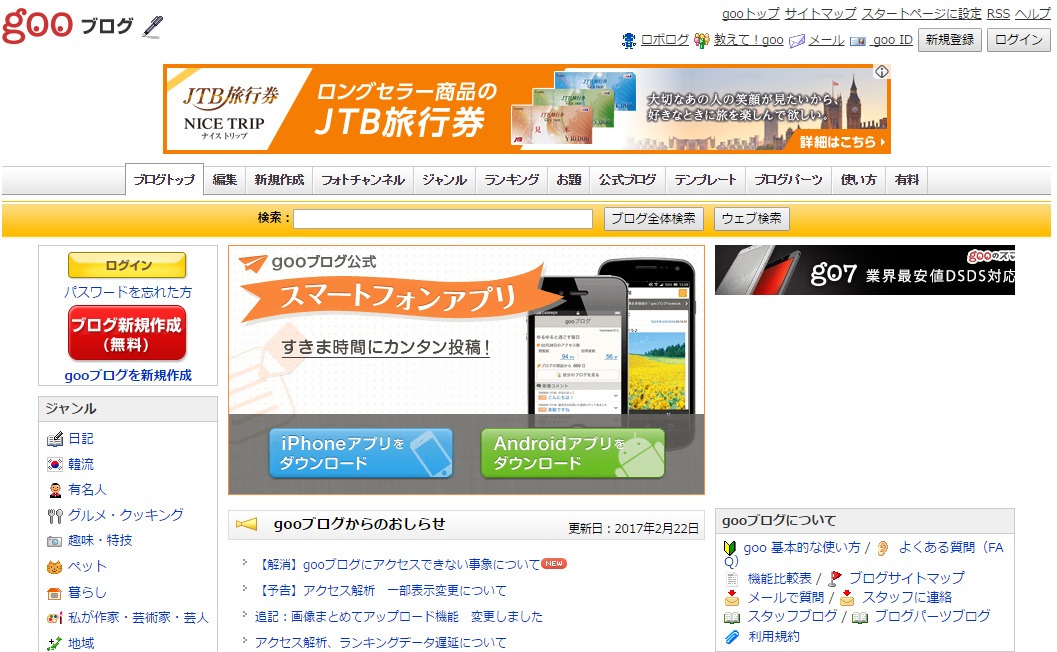Click the メール envelope icon
Viewport: 1057px width, 652px height.
[x=797, y=41]
